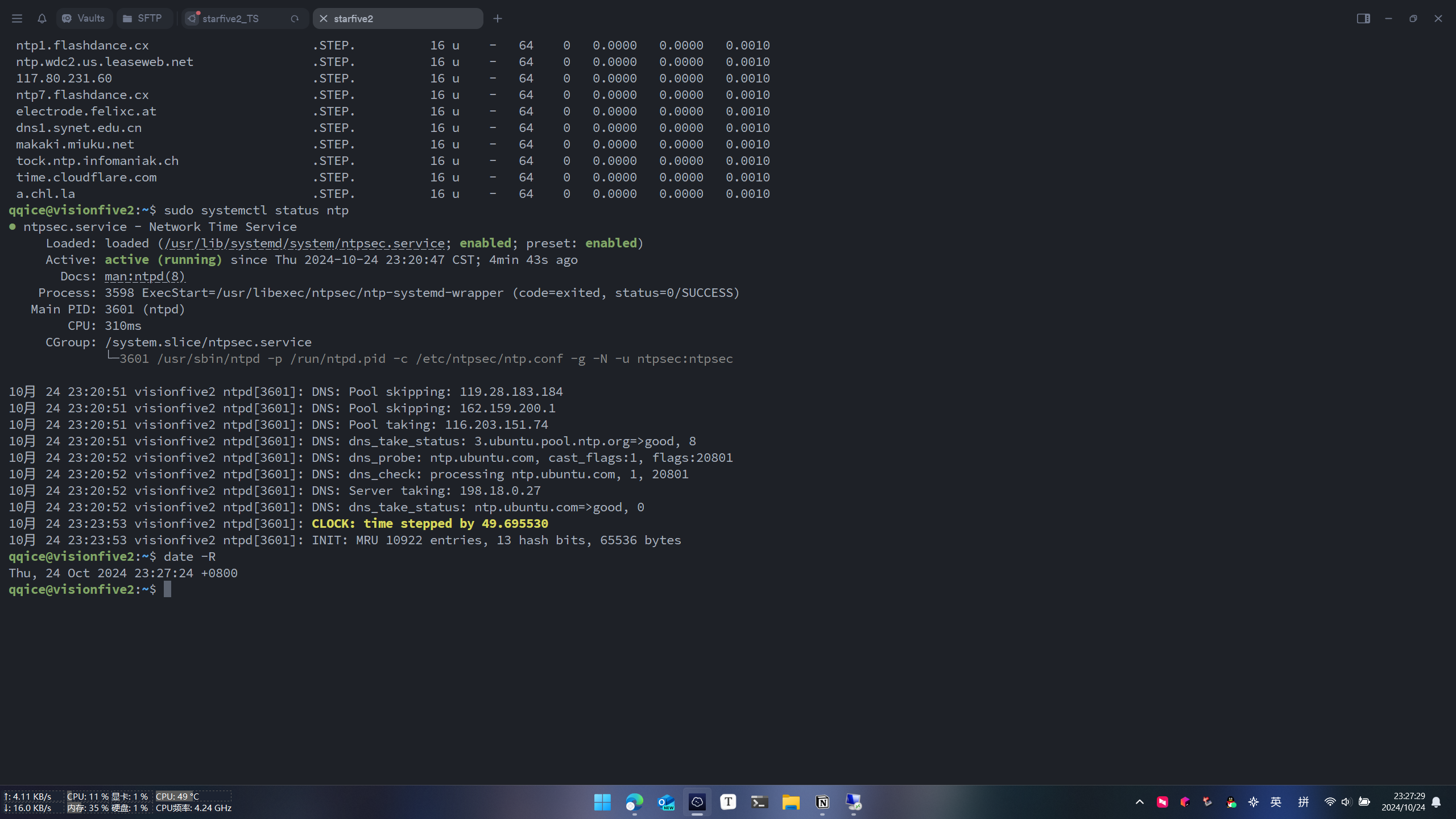Image resolution: width=1456 pixels, height=819 pixels.
Task: Close the starfive2 tab
Action: pos(324,19)
